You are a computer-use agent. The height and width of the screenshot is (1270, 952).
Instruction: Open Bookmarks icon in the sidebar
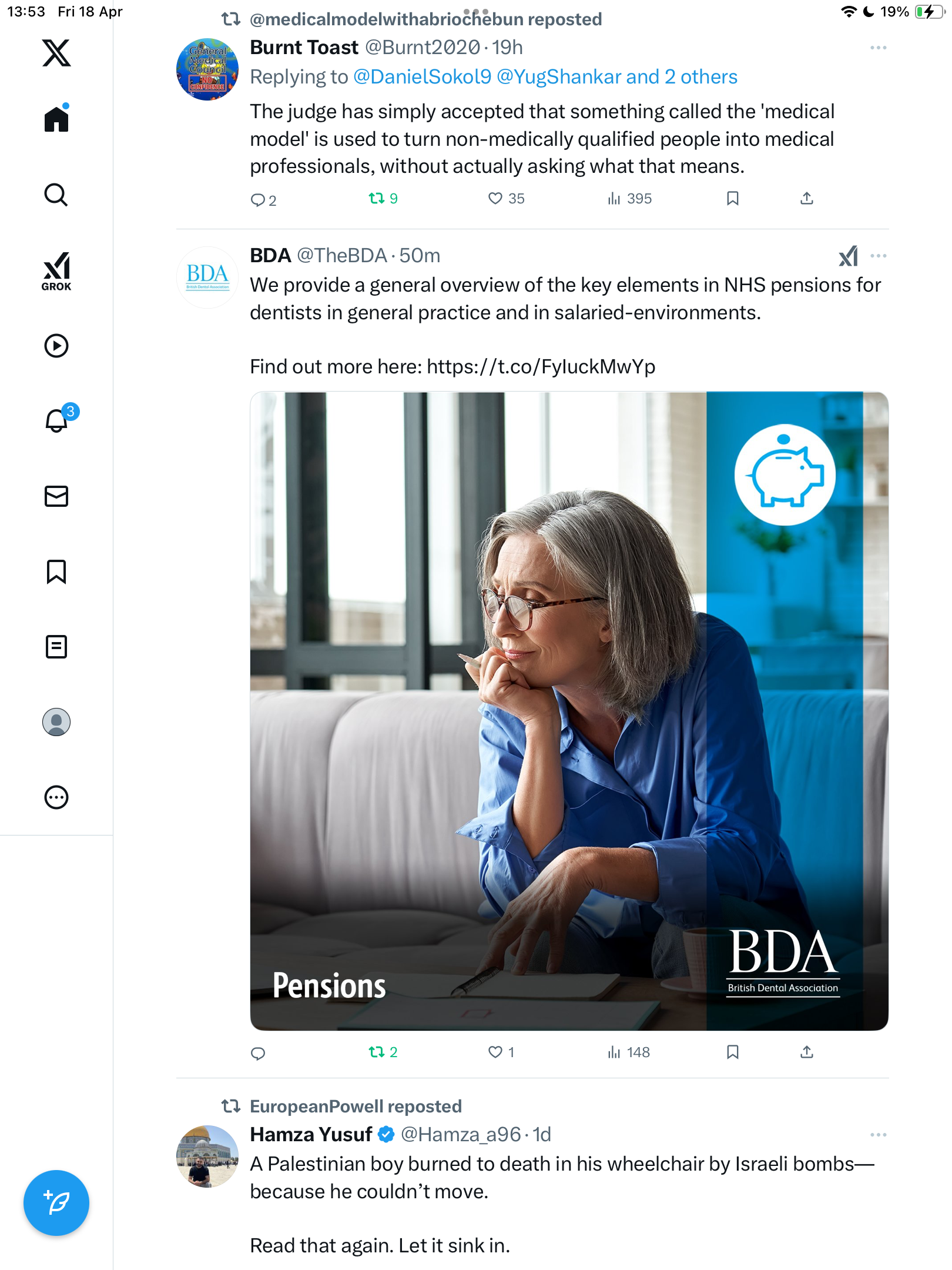56,571
